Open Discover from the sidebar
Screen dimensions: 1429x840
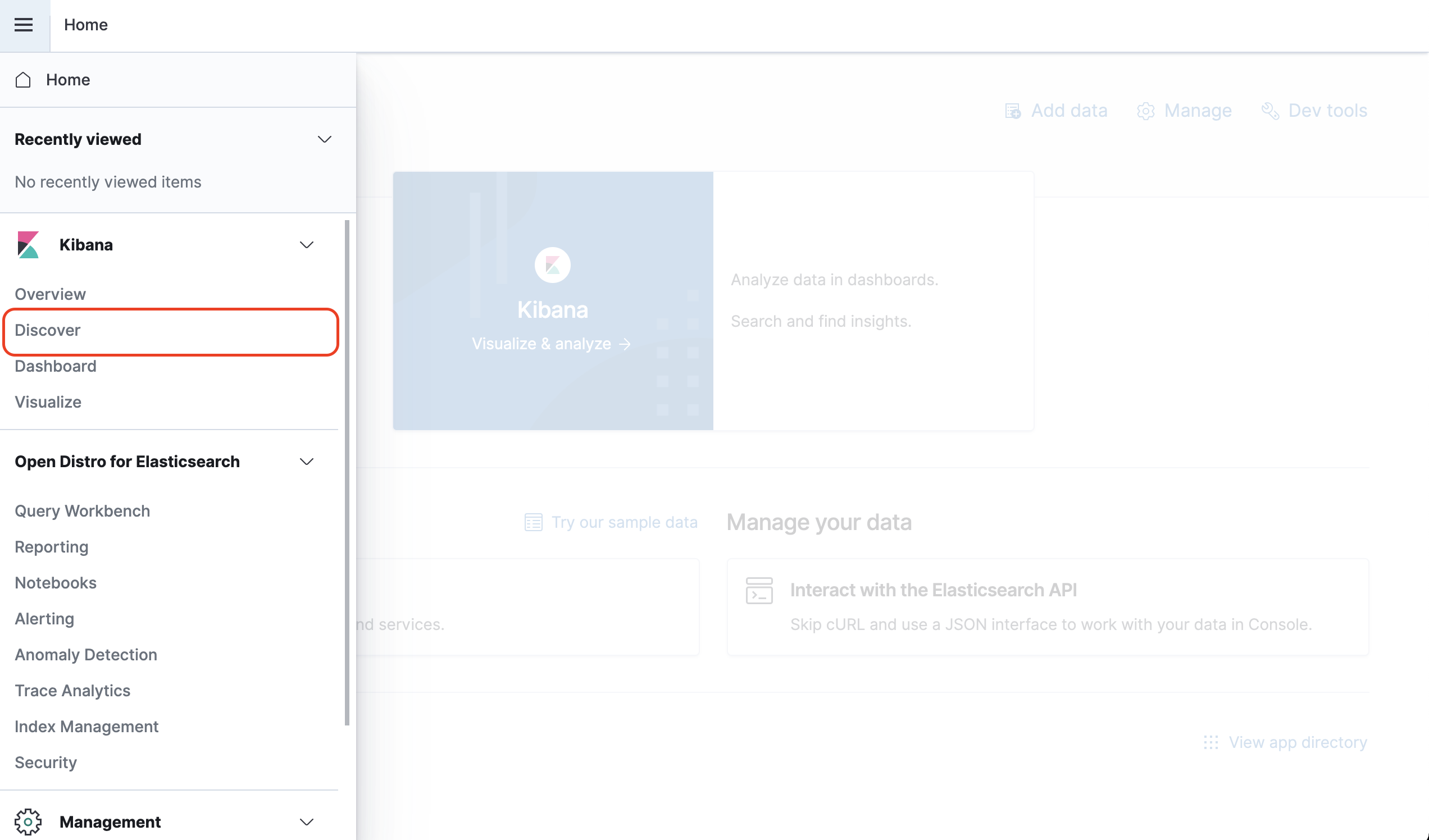click(48, 331)
